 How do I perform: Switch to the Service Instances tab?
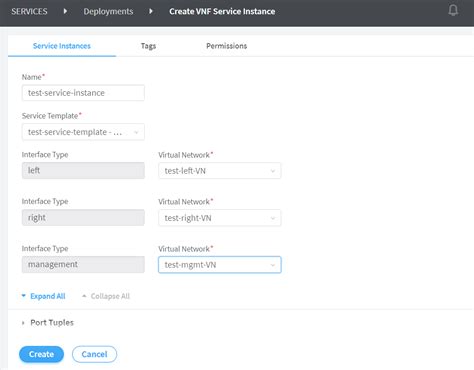tap(62, 46)
